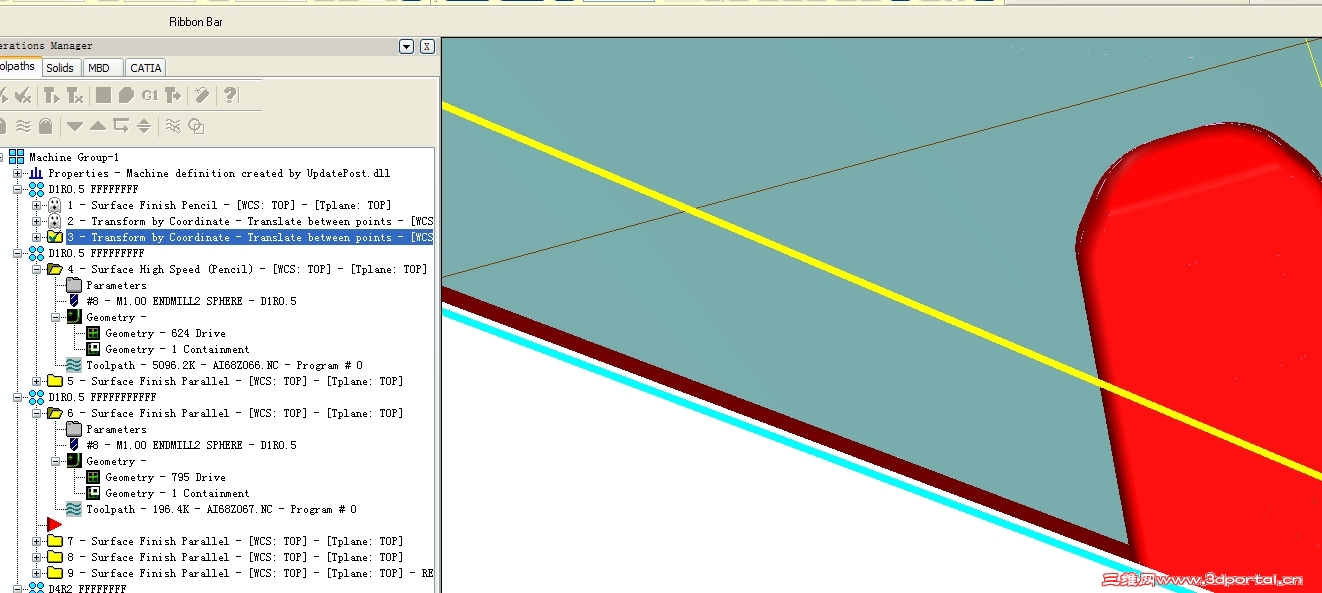Open Parameters under operation 6
The image size is (1322, 593).
(x=116, y=429)
